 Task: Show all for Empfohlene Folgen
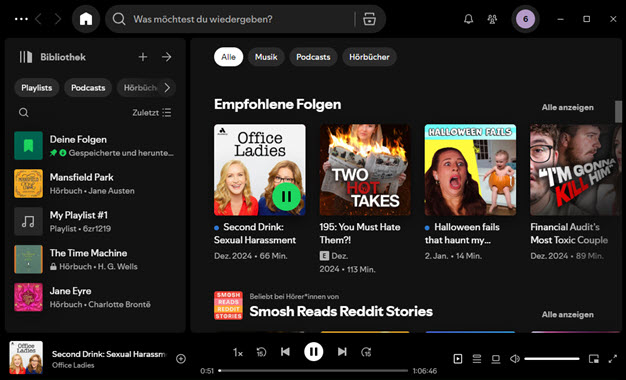567,107
